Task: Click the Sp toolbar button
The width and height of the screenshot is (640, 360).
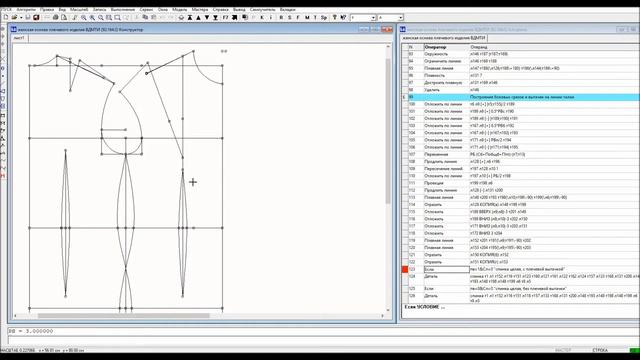Action: click(x=324, y=18)
